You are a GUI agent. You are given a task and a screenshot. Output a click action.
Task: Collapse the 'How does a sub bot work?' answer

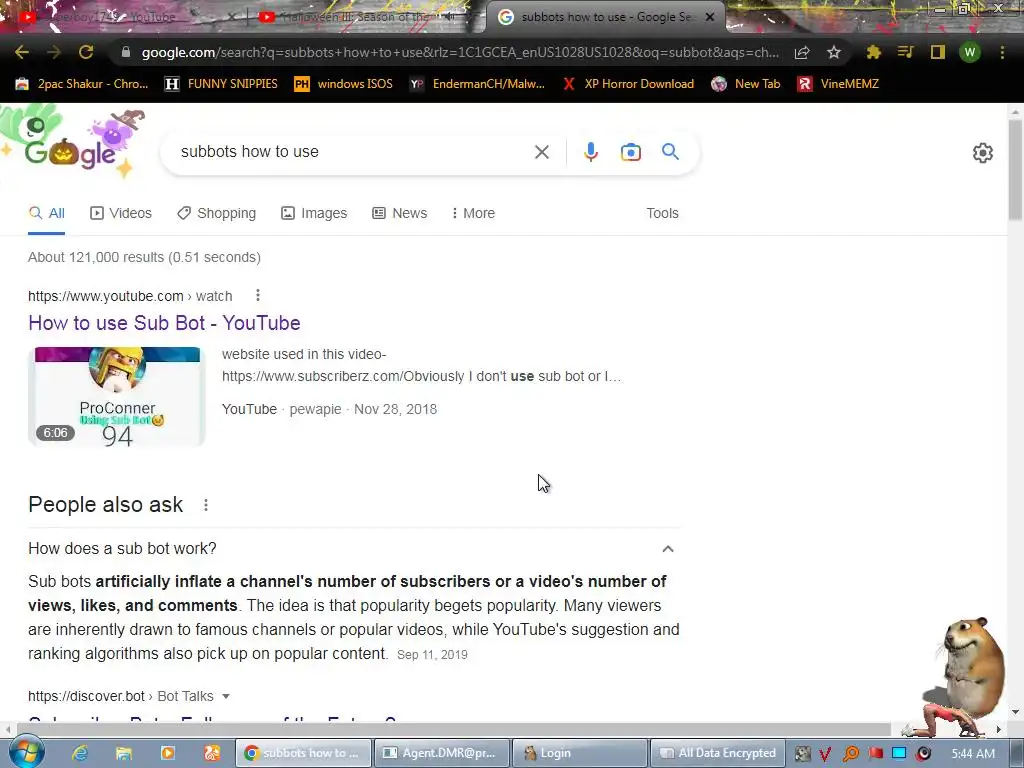coord(667,549)
